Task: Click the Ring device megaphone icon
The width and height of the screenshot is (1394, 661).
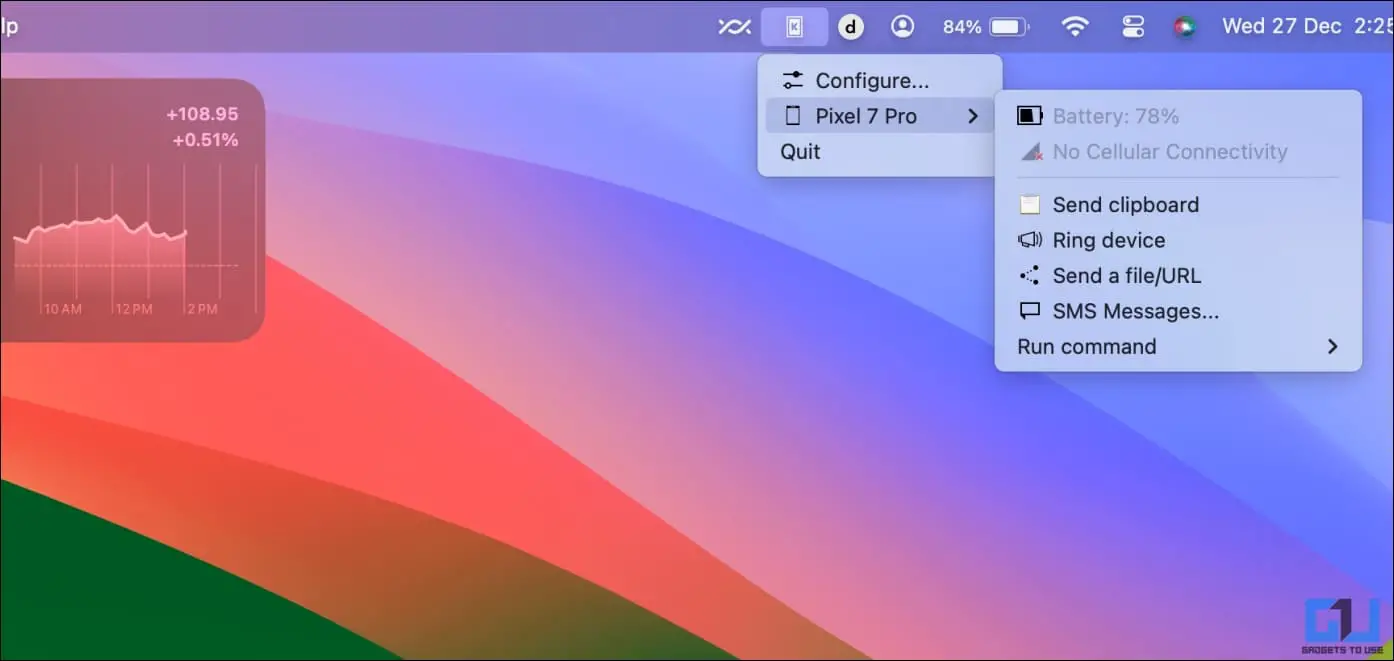Action: 1030,240
